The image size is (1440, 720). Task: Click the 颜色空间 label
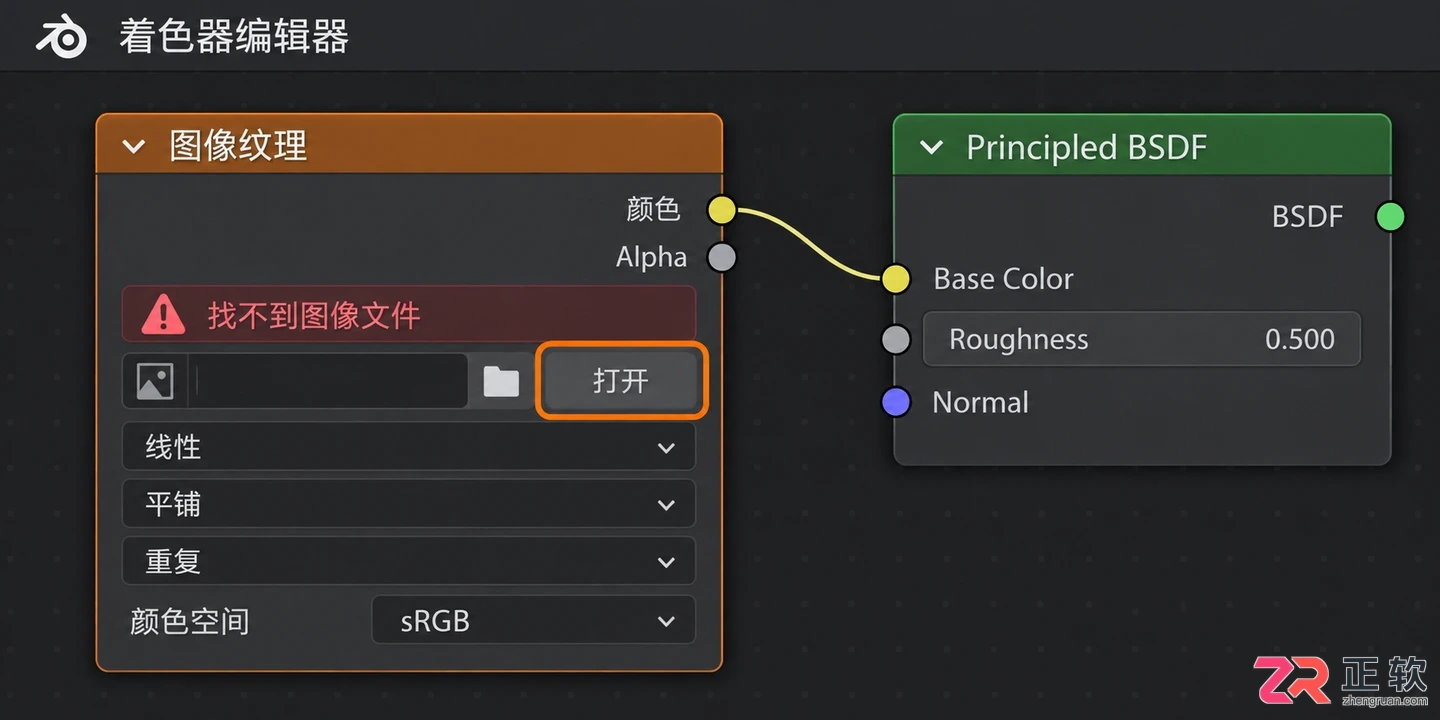[x=189, y=622]
